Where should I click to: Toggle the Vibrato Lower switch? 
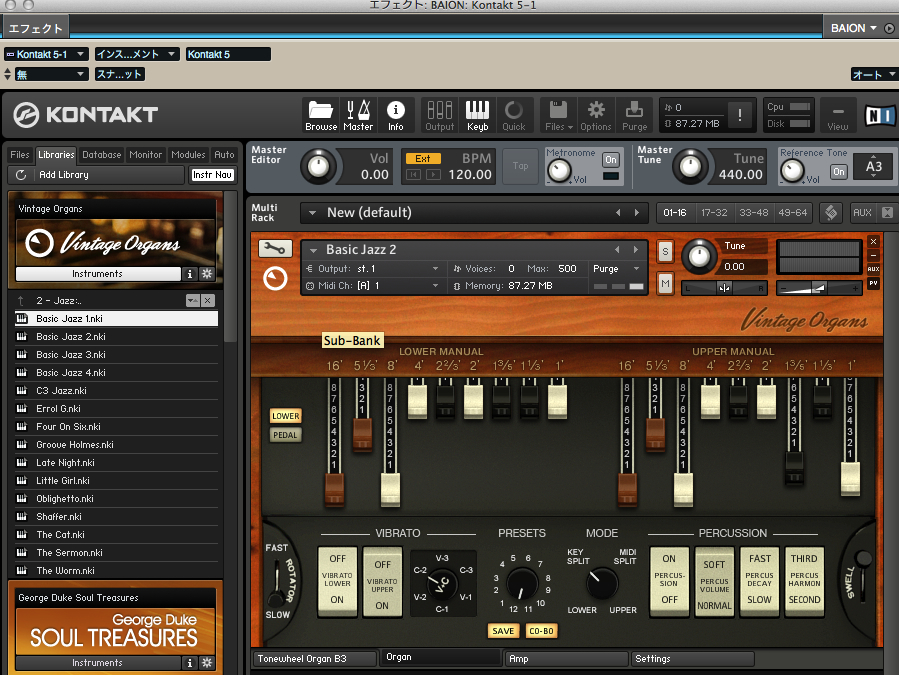click(337, 582)
